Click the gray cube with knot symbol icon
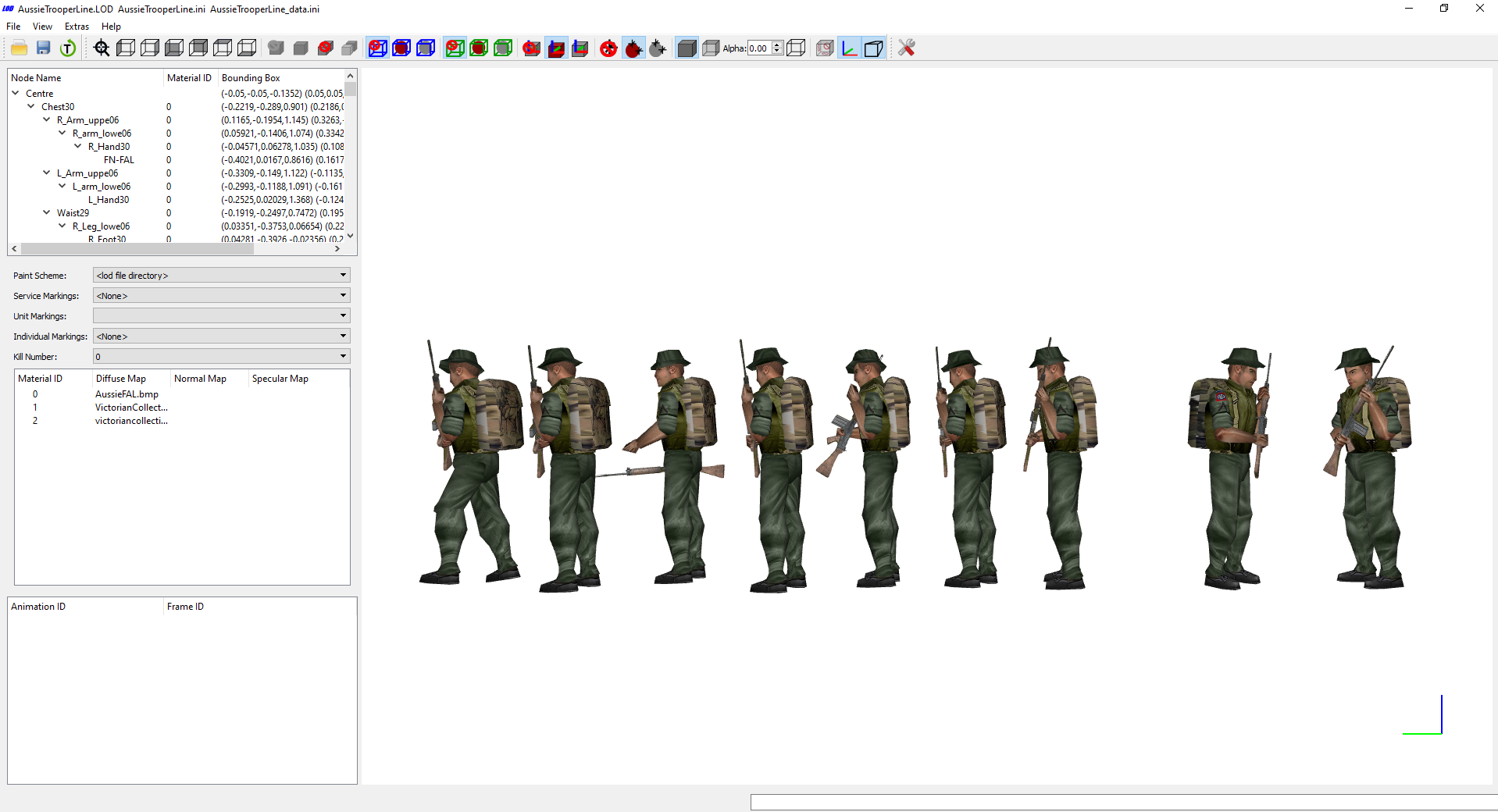Screen dimensions: 1498x812 [276, 48]
